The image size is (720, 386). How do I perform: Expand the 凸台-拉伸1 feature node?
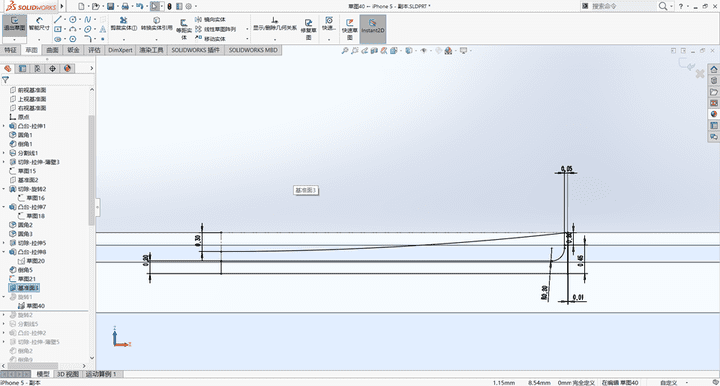point(4,126)
